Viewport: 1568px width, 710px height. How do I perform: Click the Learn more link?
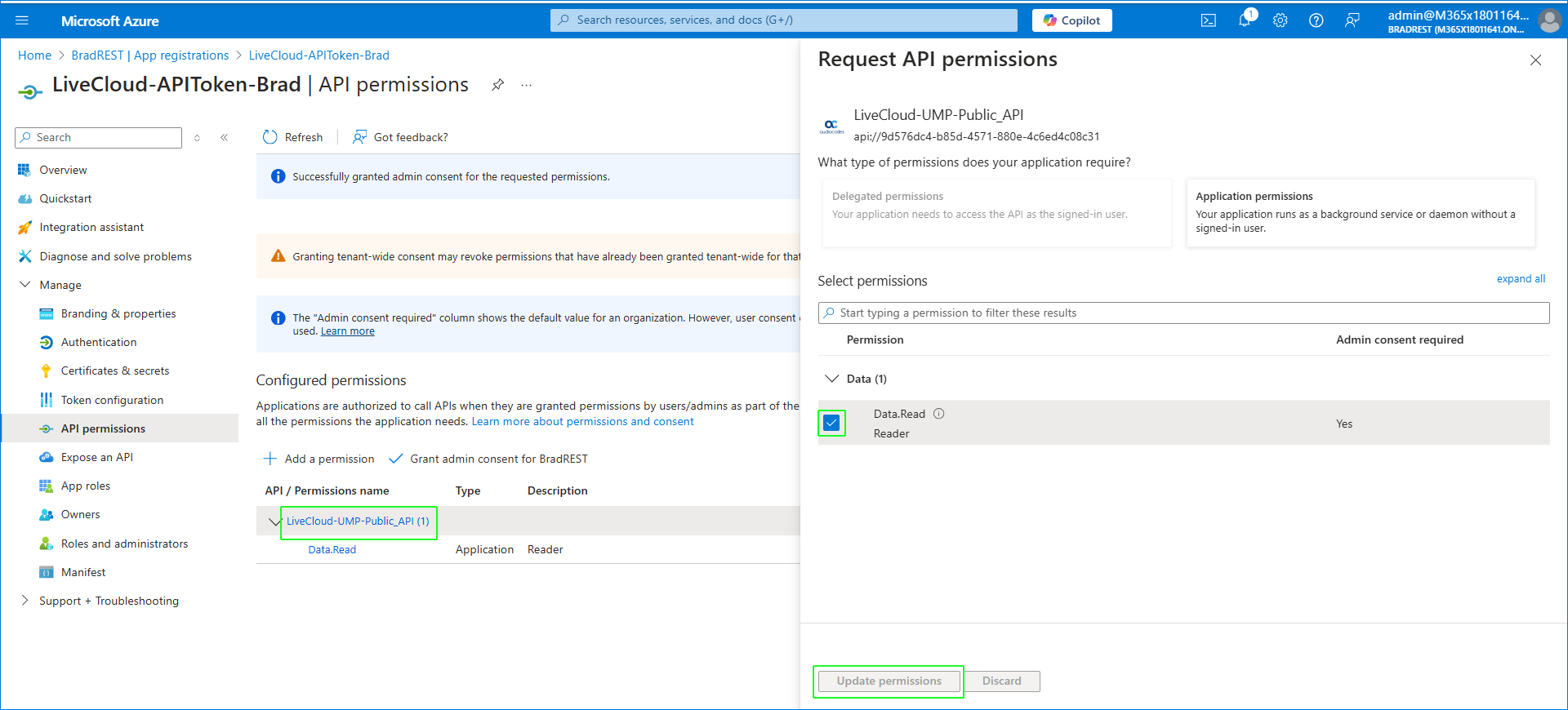347,331
